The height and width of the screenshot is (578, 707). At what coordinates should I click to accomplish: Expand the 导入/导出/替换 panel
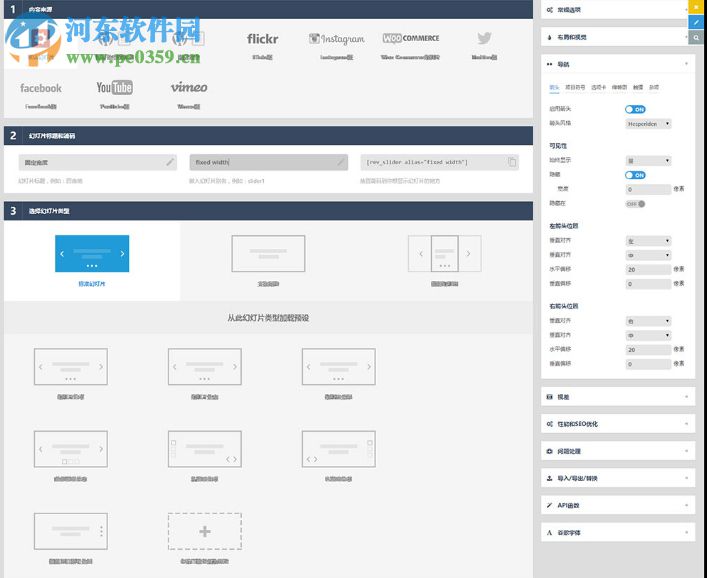click(x=618, y=478)
